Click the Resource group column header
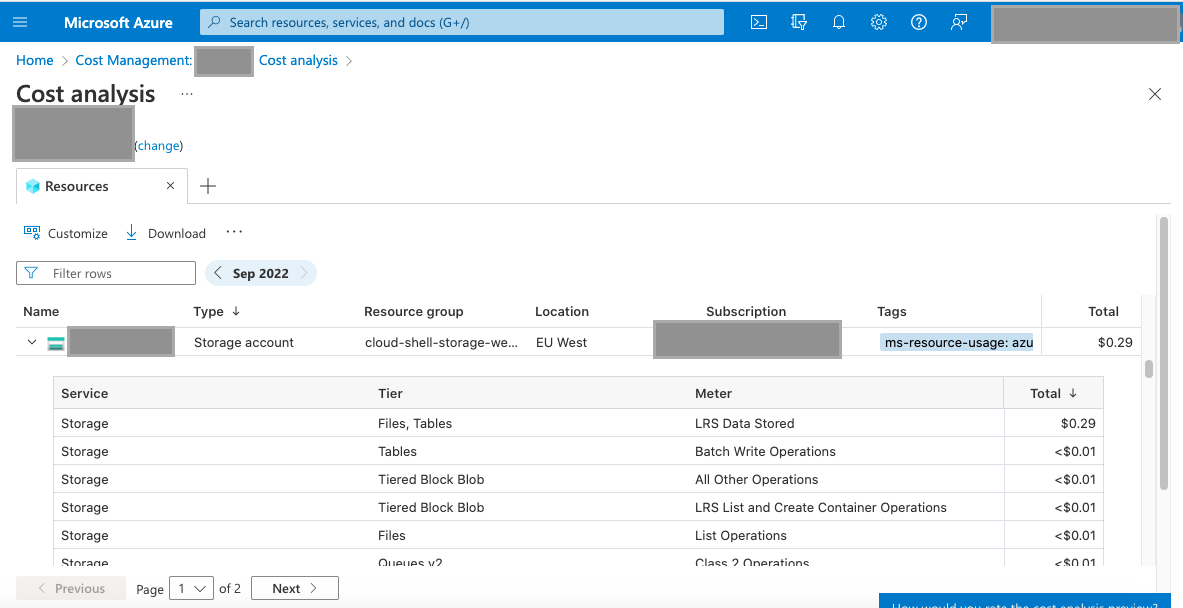1183x608 pixels. (413, 312)
